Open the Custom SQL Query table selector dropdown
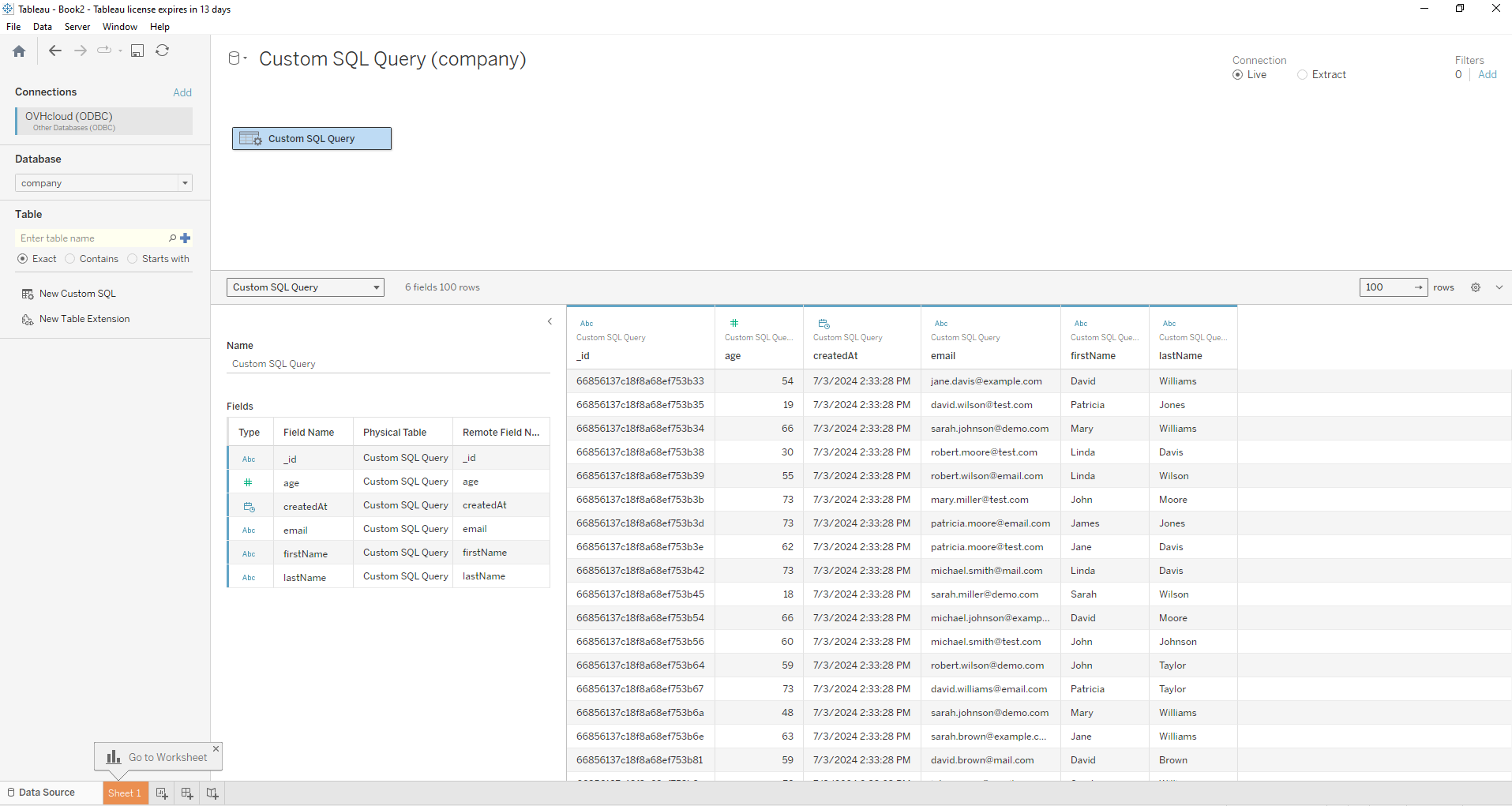This screenshot has width=1512, height=806. 375,287
